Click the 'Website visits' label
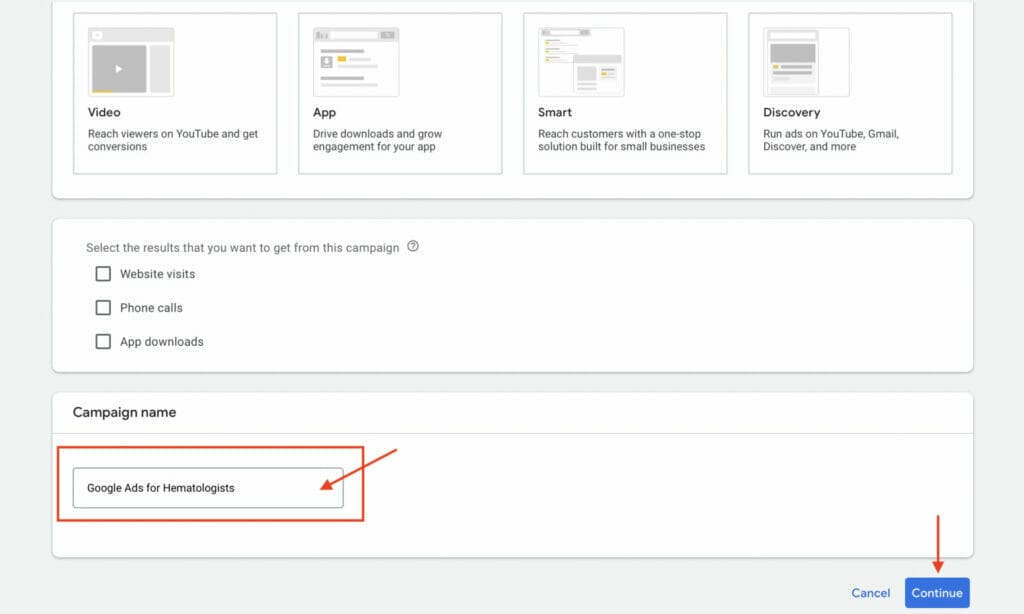This screenshot has height=614, width=1024. 157,274
